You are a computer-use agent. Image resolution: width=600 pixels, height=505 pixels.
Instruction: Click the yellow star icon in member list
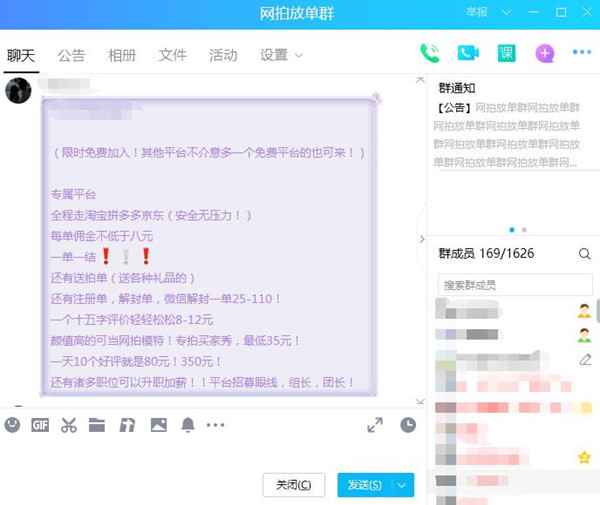[x=584, y=457]
